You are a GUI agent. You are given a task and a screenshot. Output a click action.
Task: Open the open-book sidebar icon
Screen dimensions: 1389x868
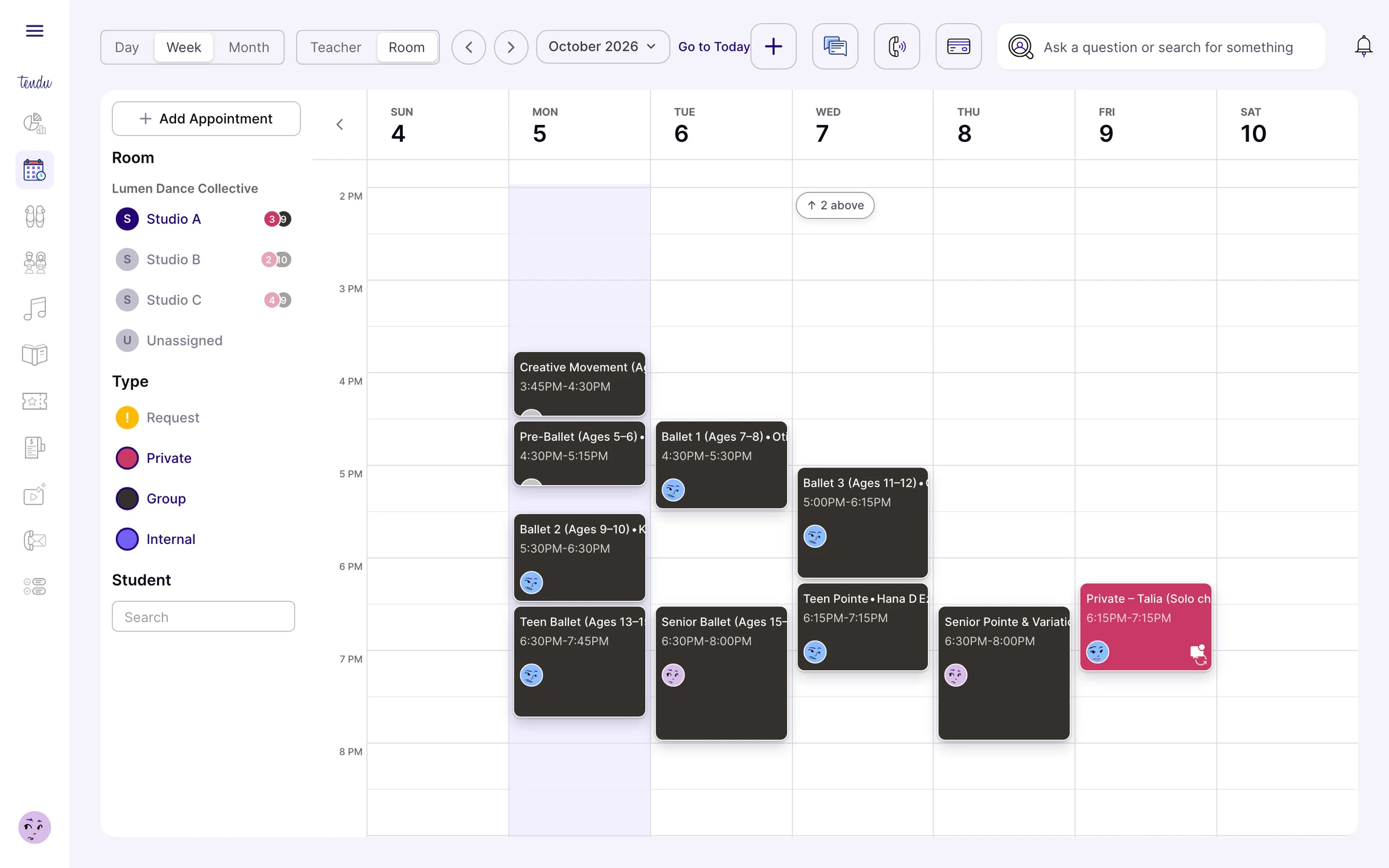tap(35, 355)
